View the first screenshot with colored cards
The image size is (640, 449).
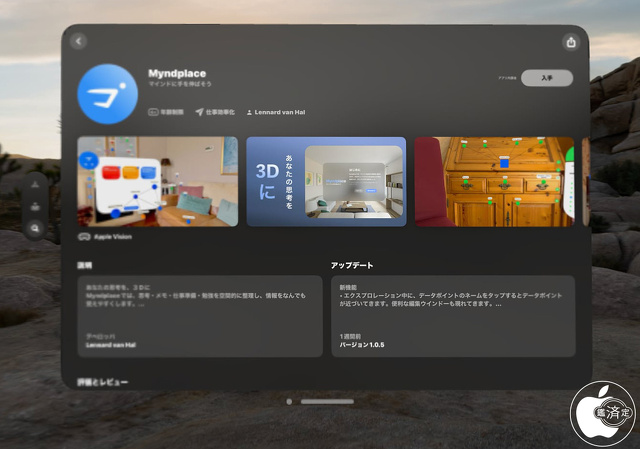pyautogui.click(x=157, y=181)
